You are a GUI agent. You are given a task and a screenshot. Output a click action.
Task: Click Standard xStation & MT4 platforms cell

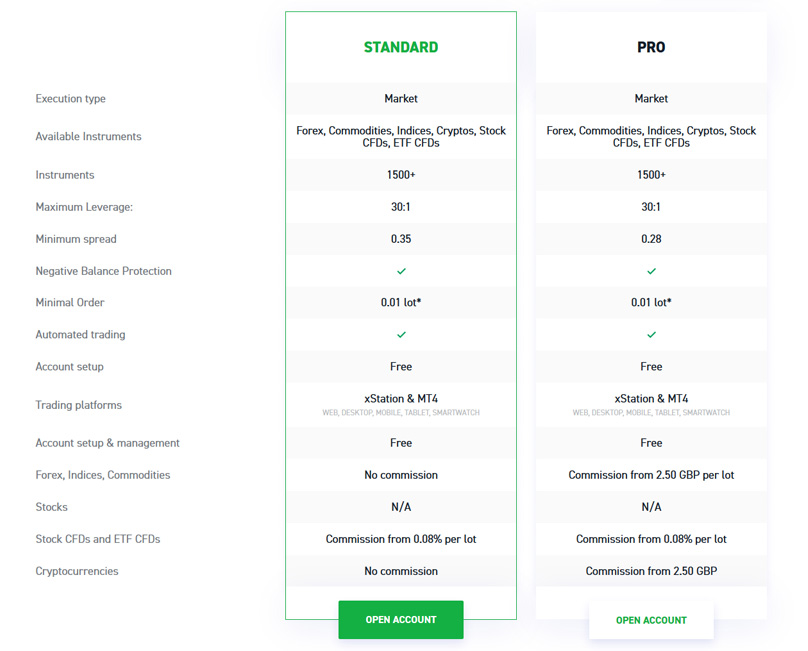click(401, 405)
